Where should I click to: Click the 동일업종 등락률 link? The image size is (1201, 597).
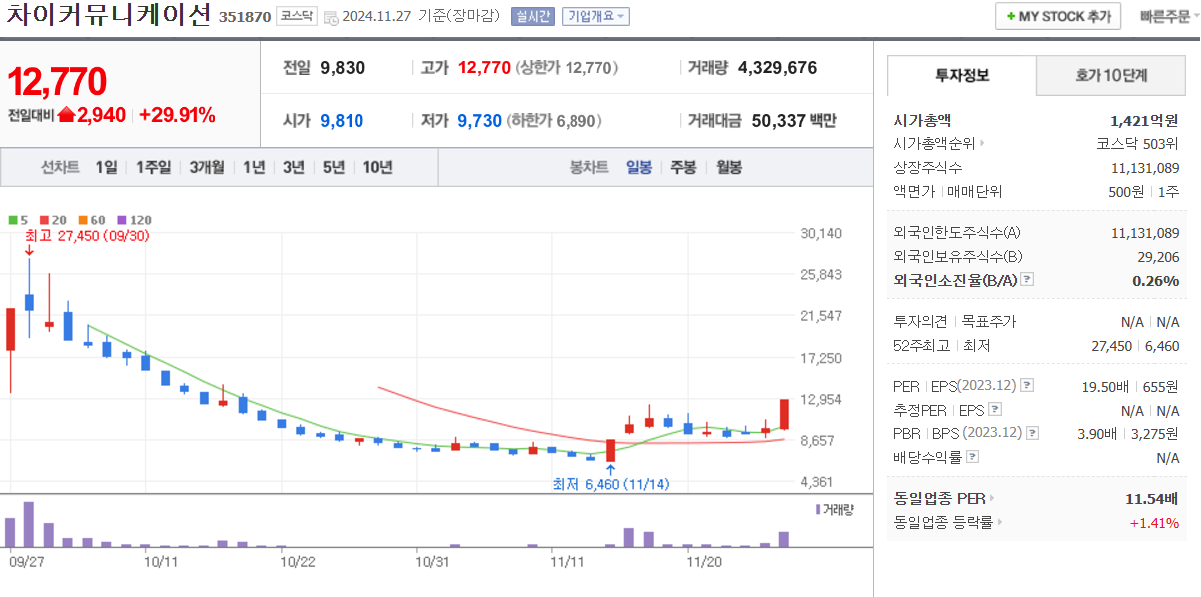(943, 522)
